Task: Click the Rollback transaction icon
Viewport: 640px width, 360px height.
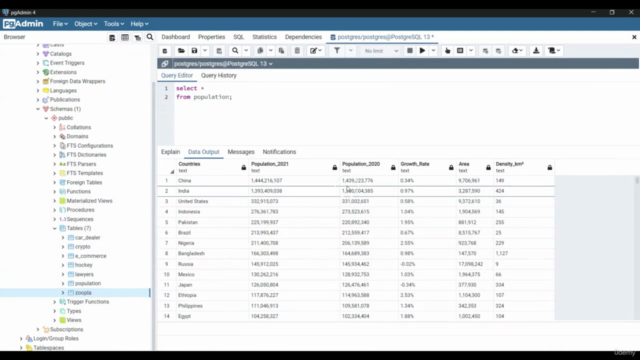Action: [x=498, y=51]
